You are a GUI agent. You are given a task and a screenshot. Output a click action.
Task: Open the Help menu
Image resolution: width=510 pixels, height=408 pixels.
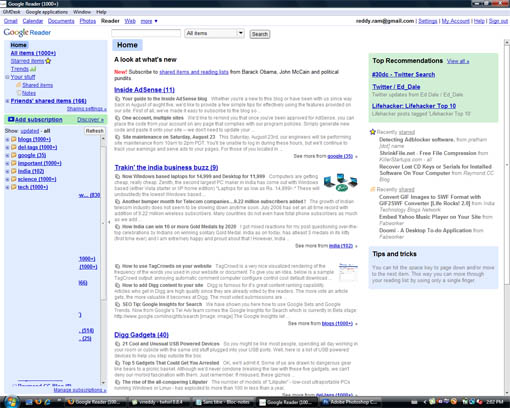tap(101, 12)
